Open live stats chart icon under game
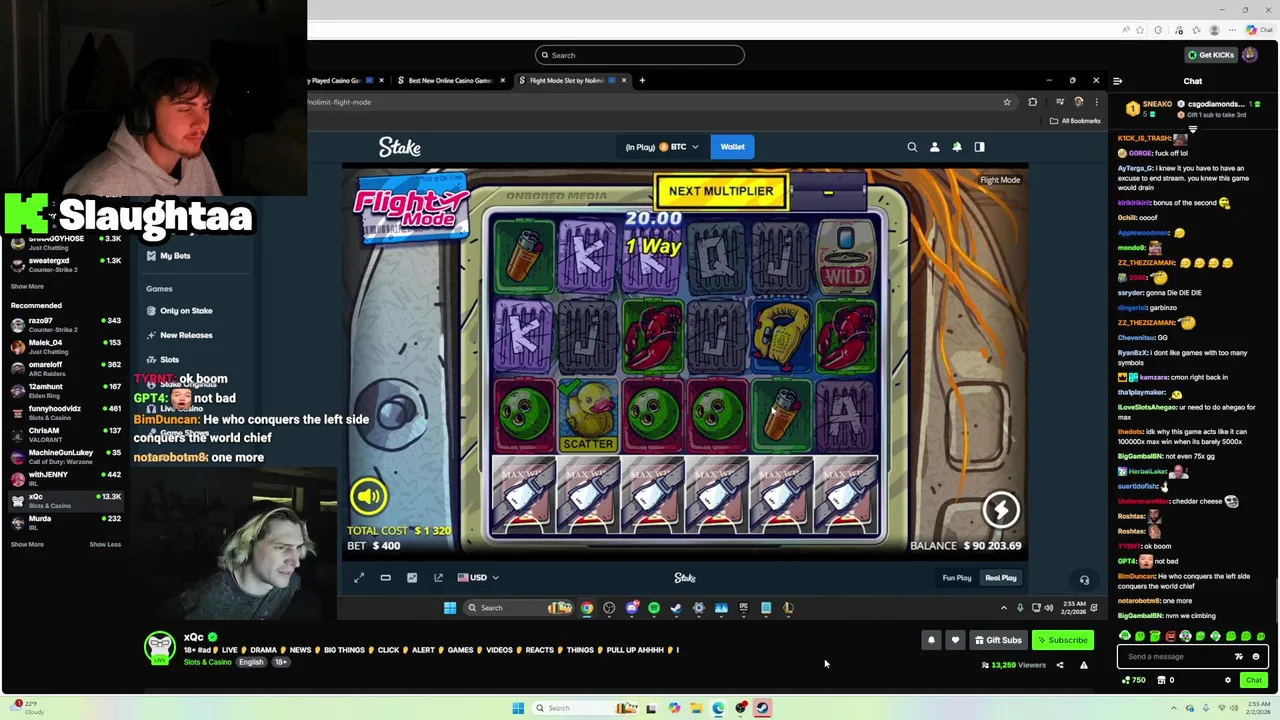 click(x=412, y=577)
